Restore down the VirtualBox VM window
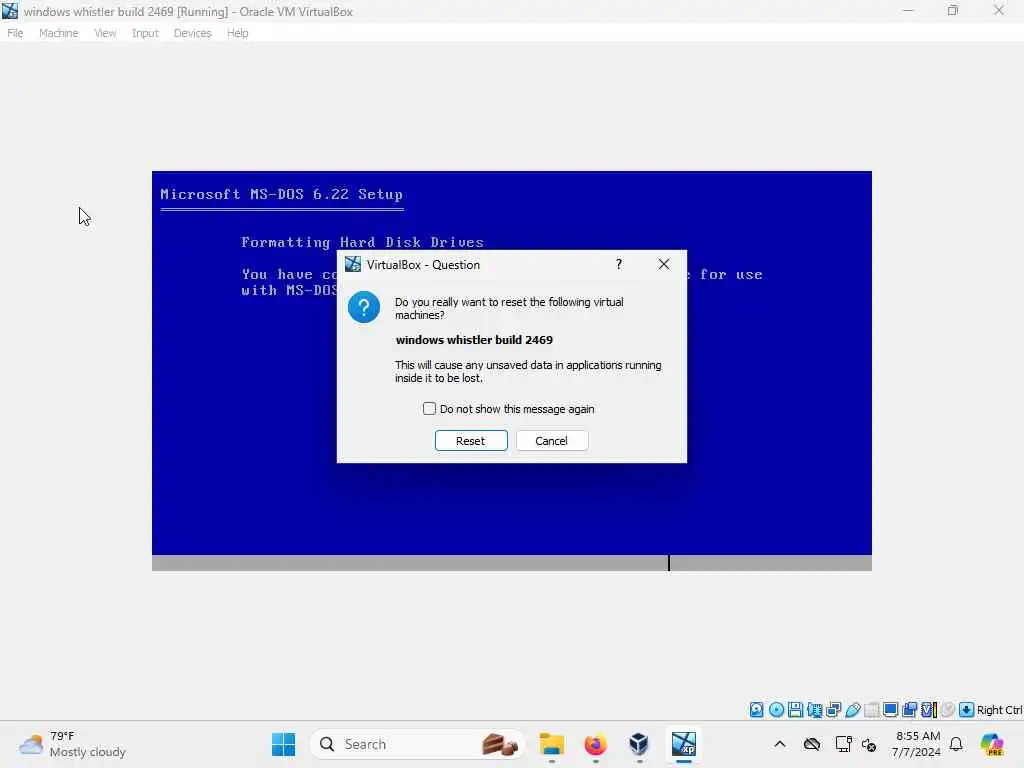Image resolution: width=1024 pixels, height=768 pixels. click(x=953, y=10)
